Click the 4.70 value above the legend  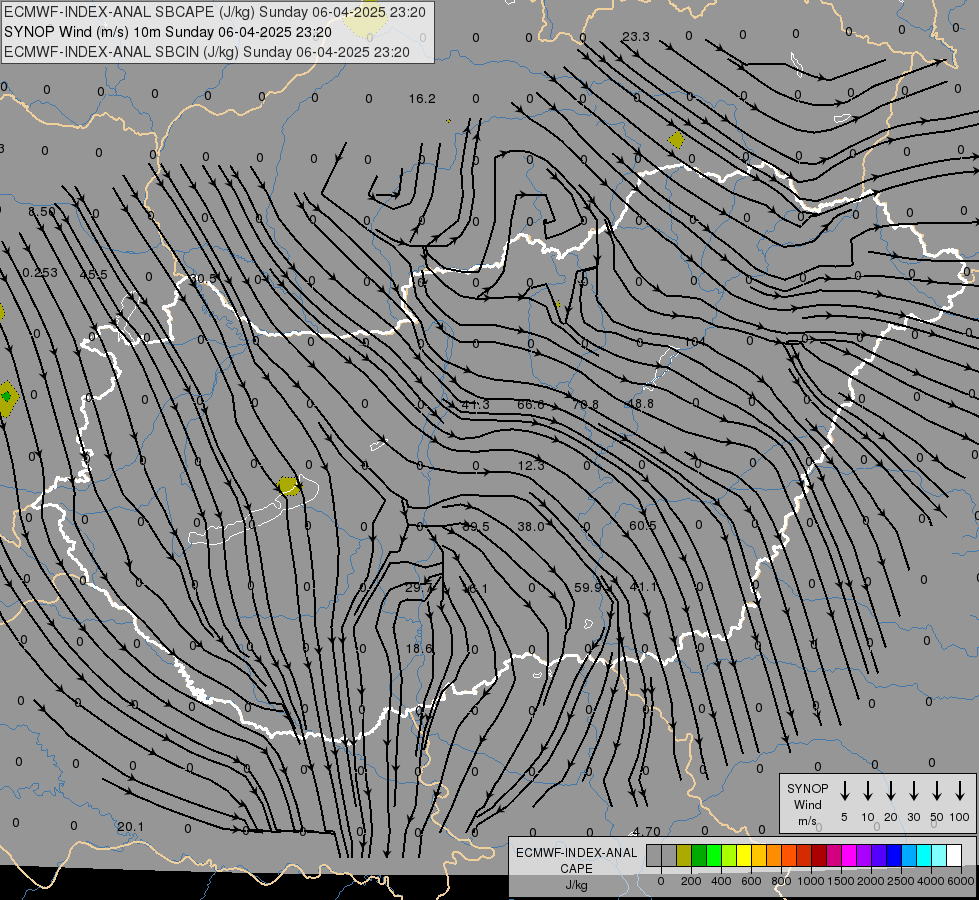646,832
